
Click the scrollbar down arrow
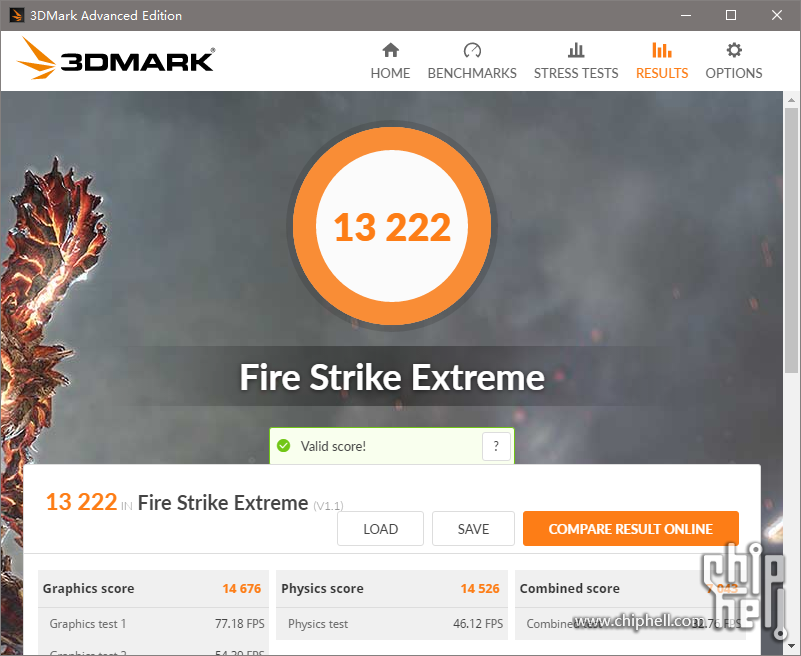(x=791, y=646)
